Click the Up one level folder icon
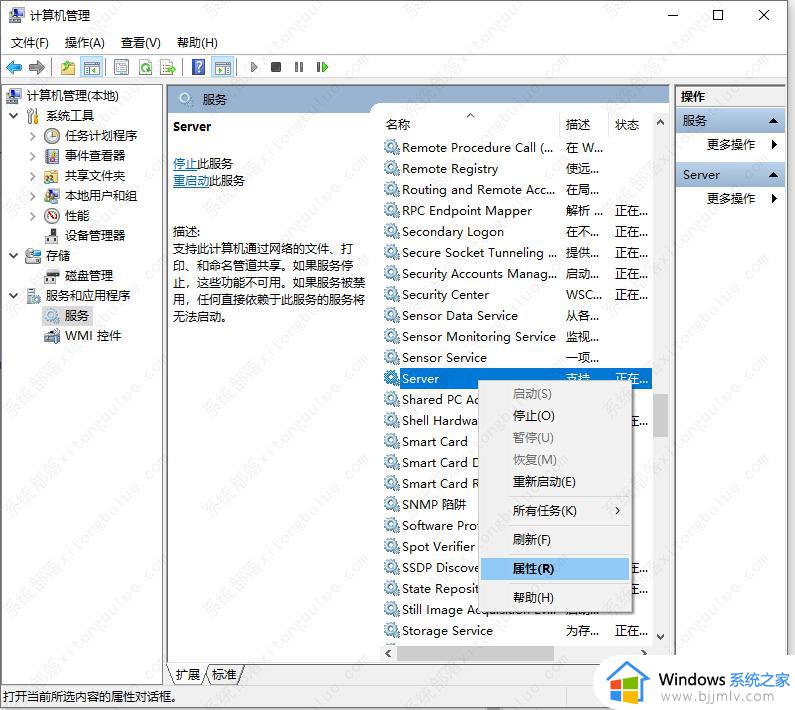Screen dimensions: 795x710 pyautogui.click(x=67, y=67)
